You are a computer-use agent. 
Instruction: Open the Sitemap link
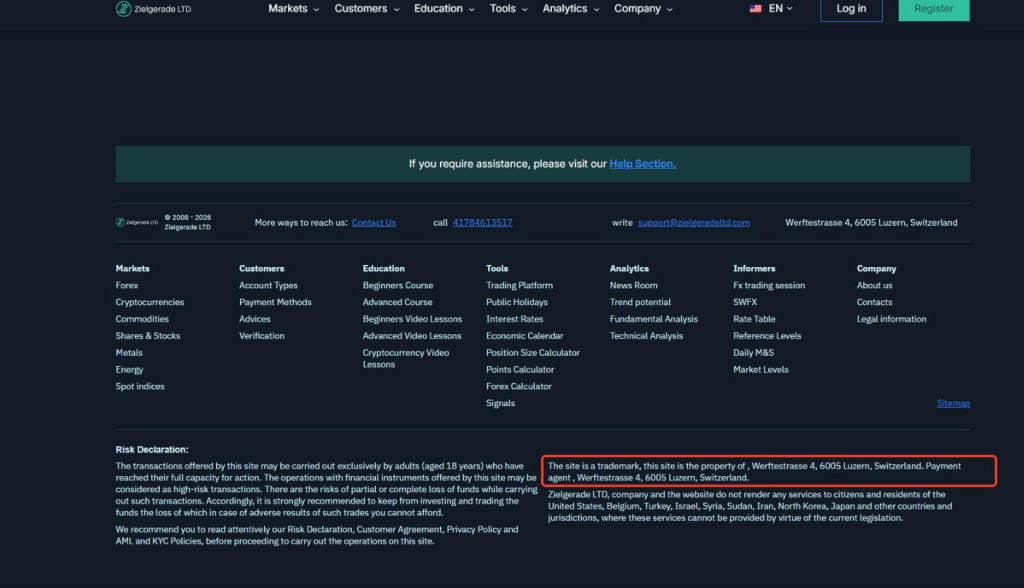pos(953,403)
